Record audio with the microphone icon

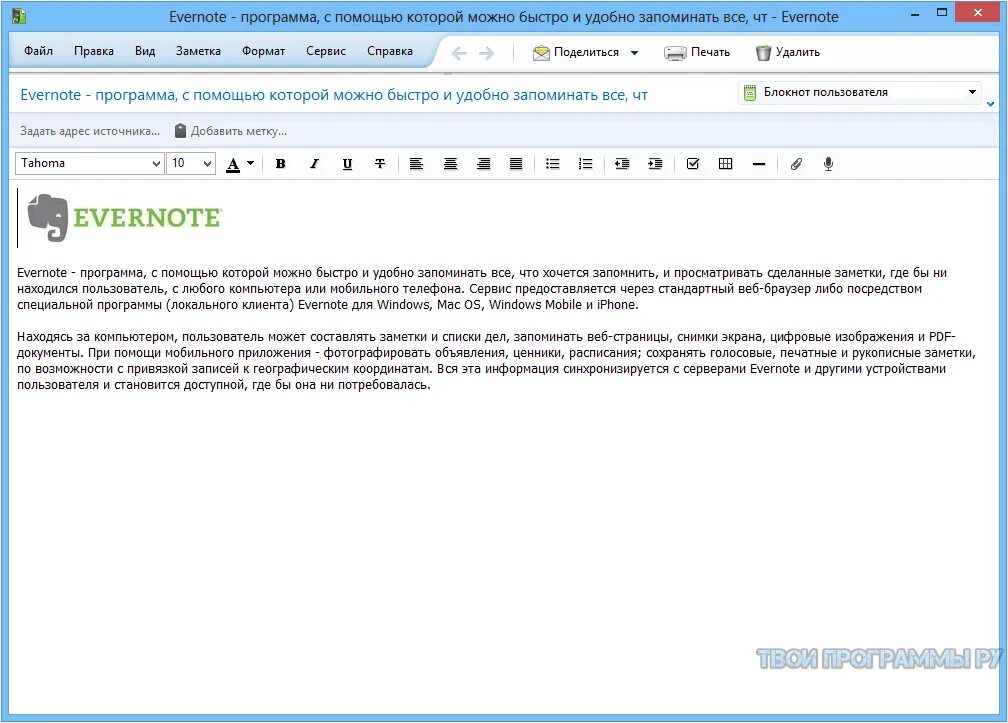[829, 164]
